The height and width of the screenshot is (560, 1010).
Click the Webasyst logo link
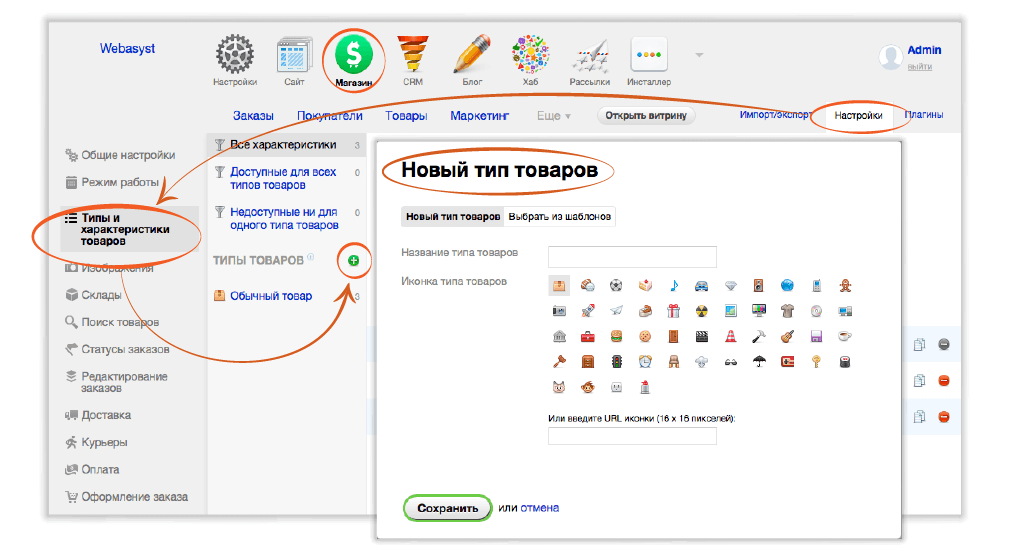127,48
